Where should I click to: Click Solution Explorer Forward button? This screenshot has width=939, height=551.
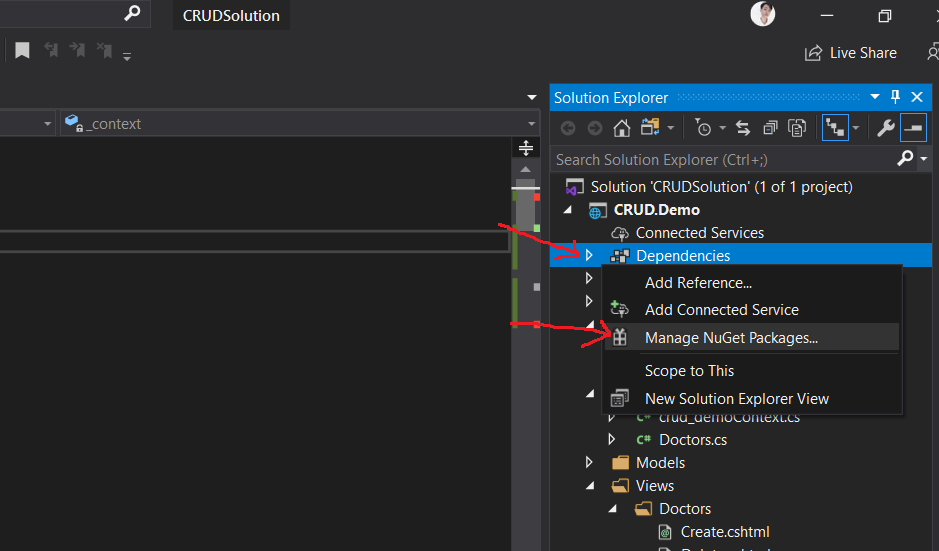coord(594,128)
